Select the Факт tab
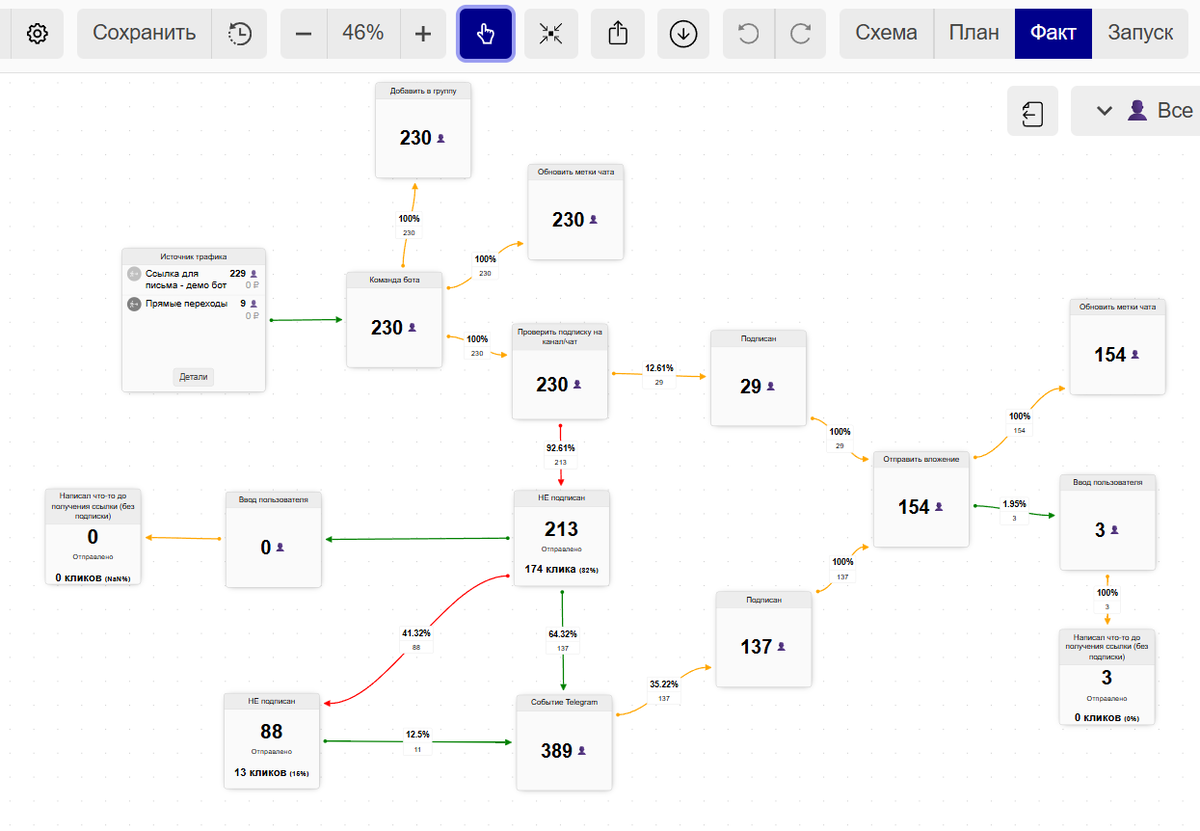 pos(1053,33)
